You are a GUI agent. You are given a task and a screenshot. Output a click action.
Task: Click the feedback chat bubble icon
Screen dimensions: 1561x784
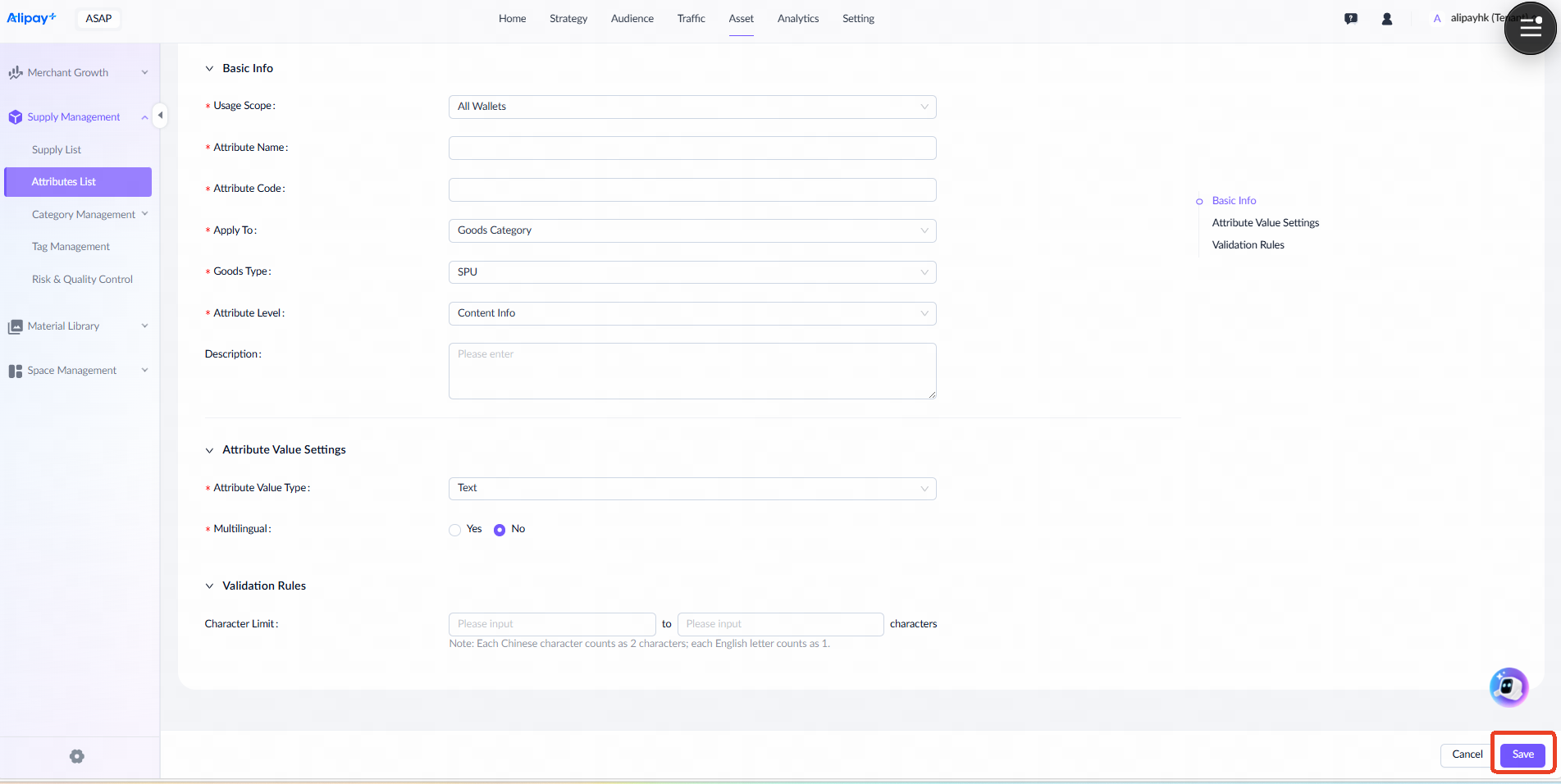(x=1350, y=19)
